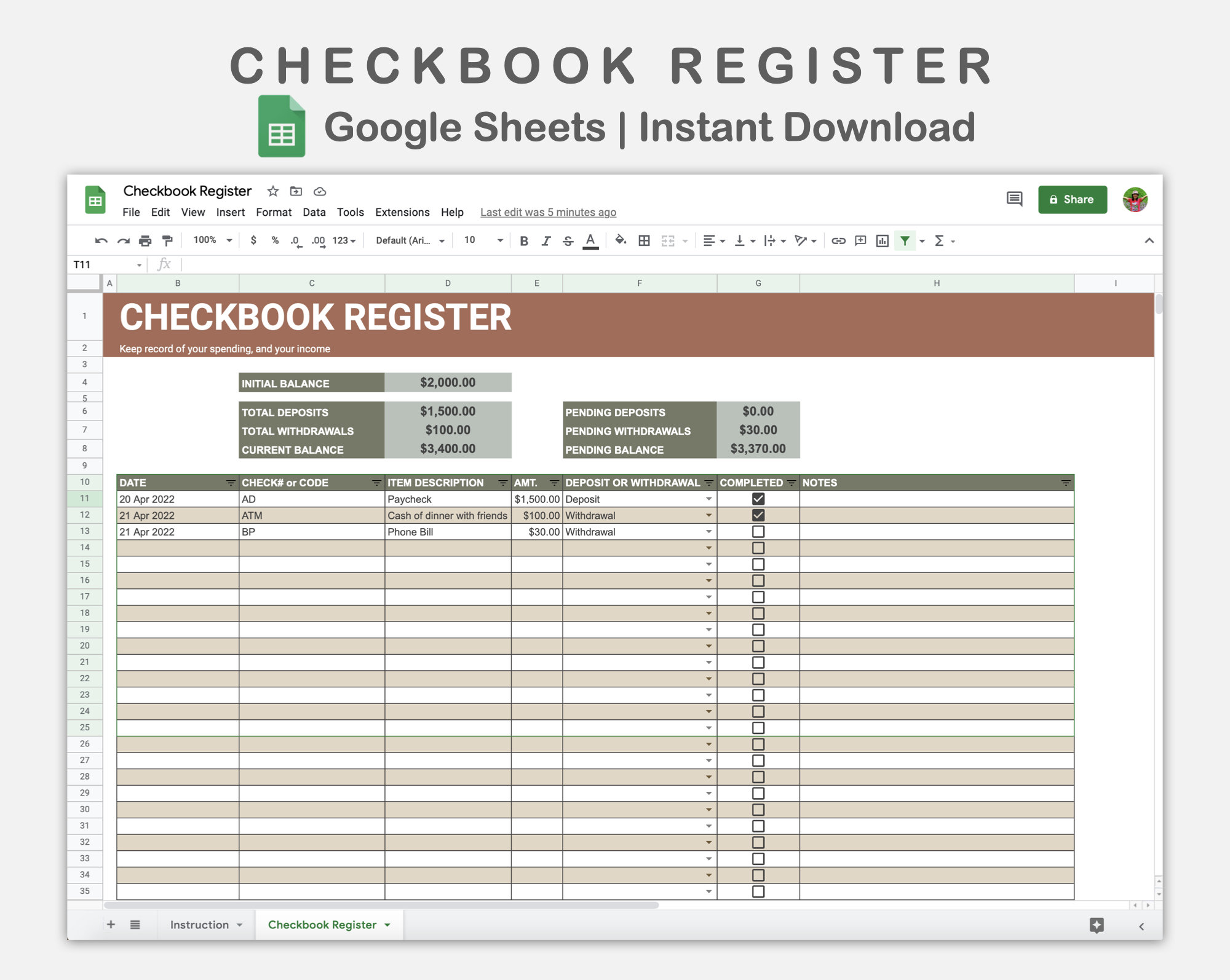Image resolution: width=1230 pixels, height=980 pixels.
Task: Apply italic formatting
Action: tap(546, 241)
